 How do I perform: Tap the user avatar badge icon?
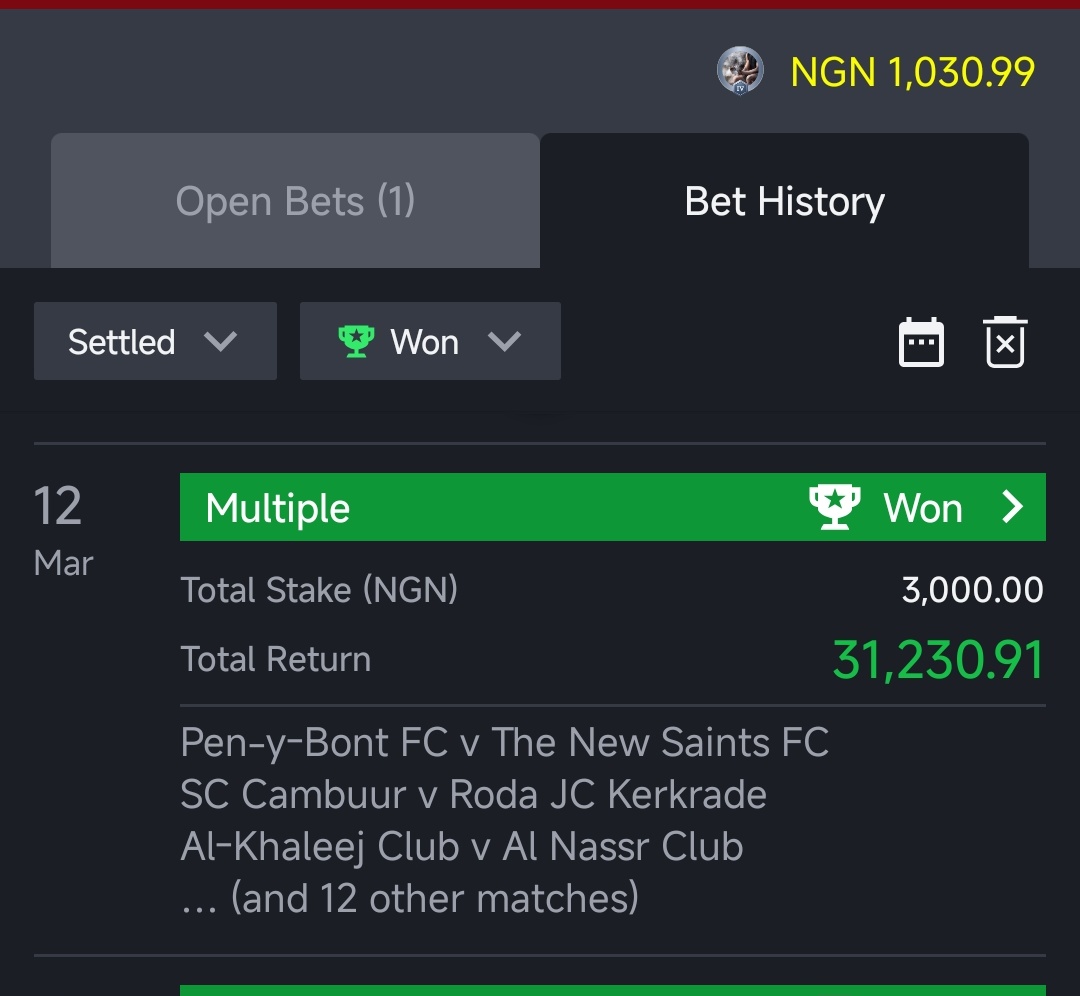[740, 70]
